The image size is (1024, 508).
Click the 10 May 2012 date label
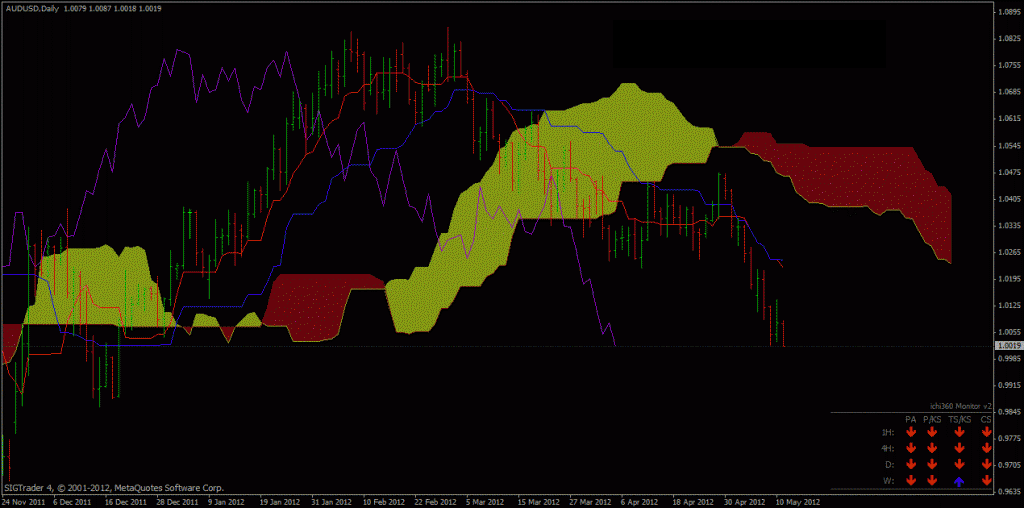798,501
